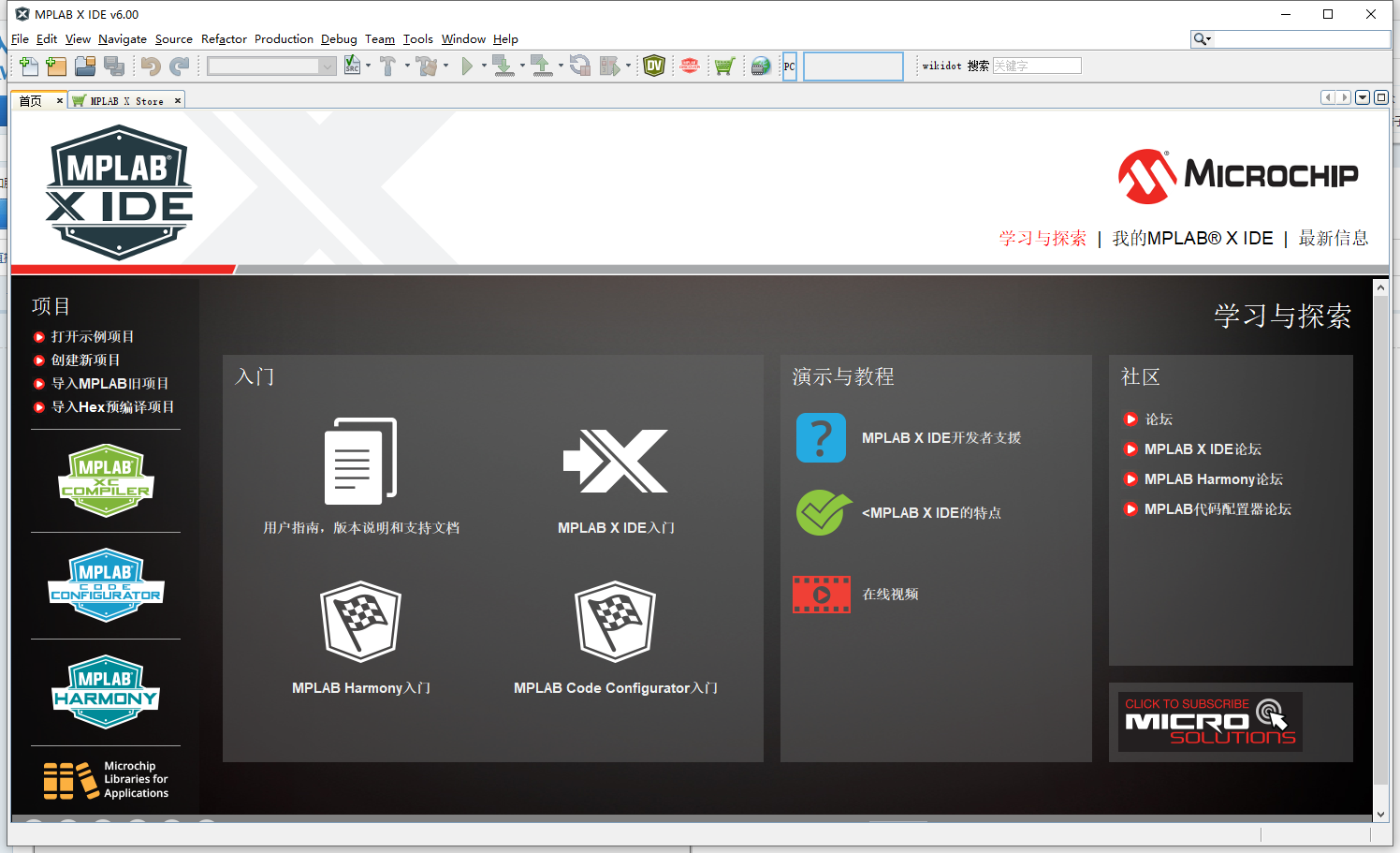Open the user guide documents icon
Screen dimensions: 1400x853
(x=360, y=461)
